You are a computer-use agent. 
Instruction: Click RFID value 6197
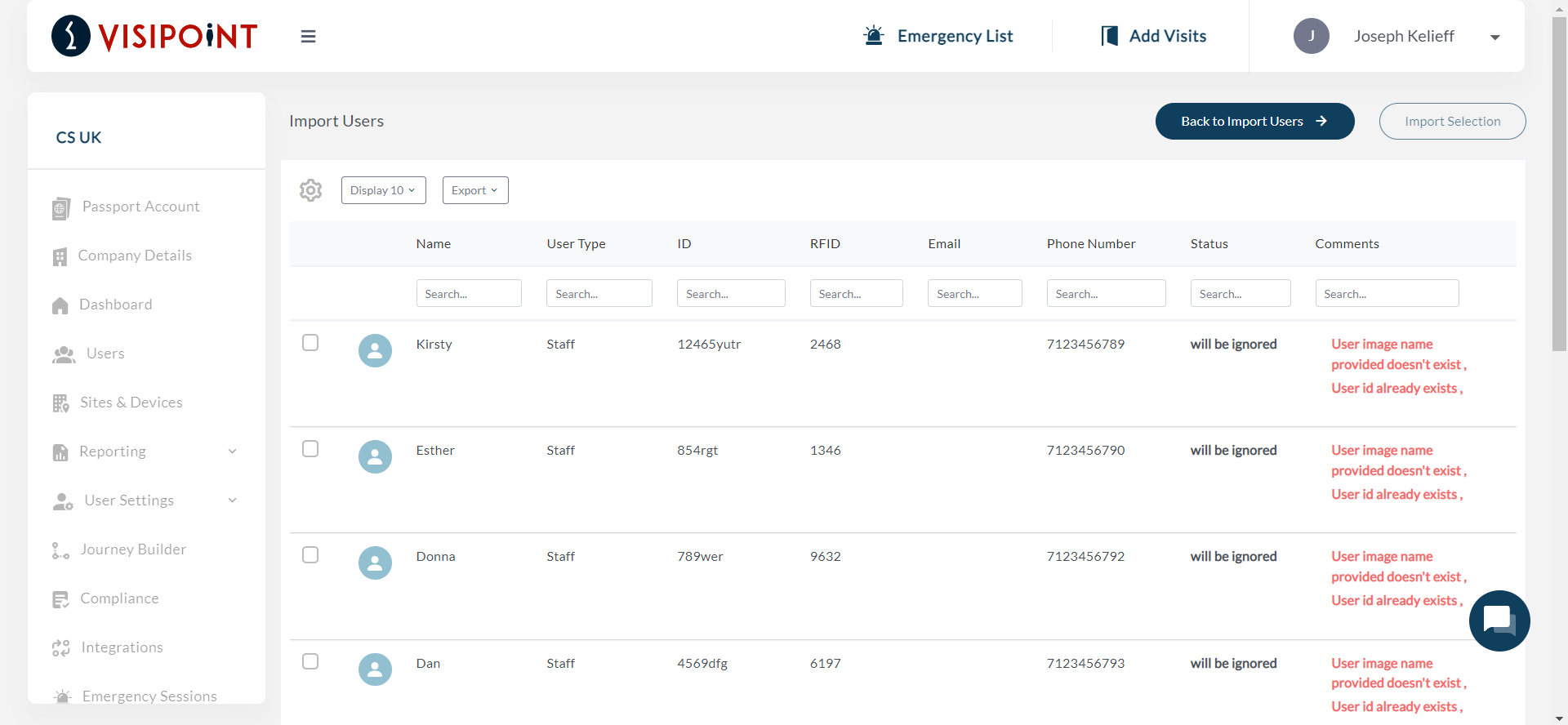click(x=826, y=663)
